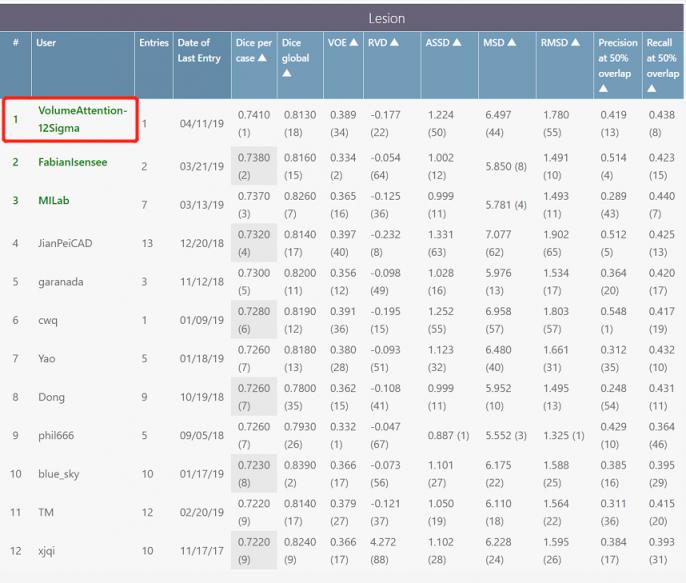Click MSD value 5.552 (3)
Screen dimensions: 686x583
pyautogui.click(x=506, y=436)
